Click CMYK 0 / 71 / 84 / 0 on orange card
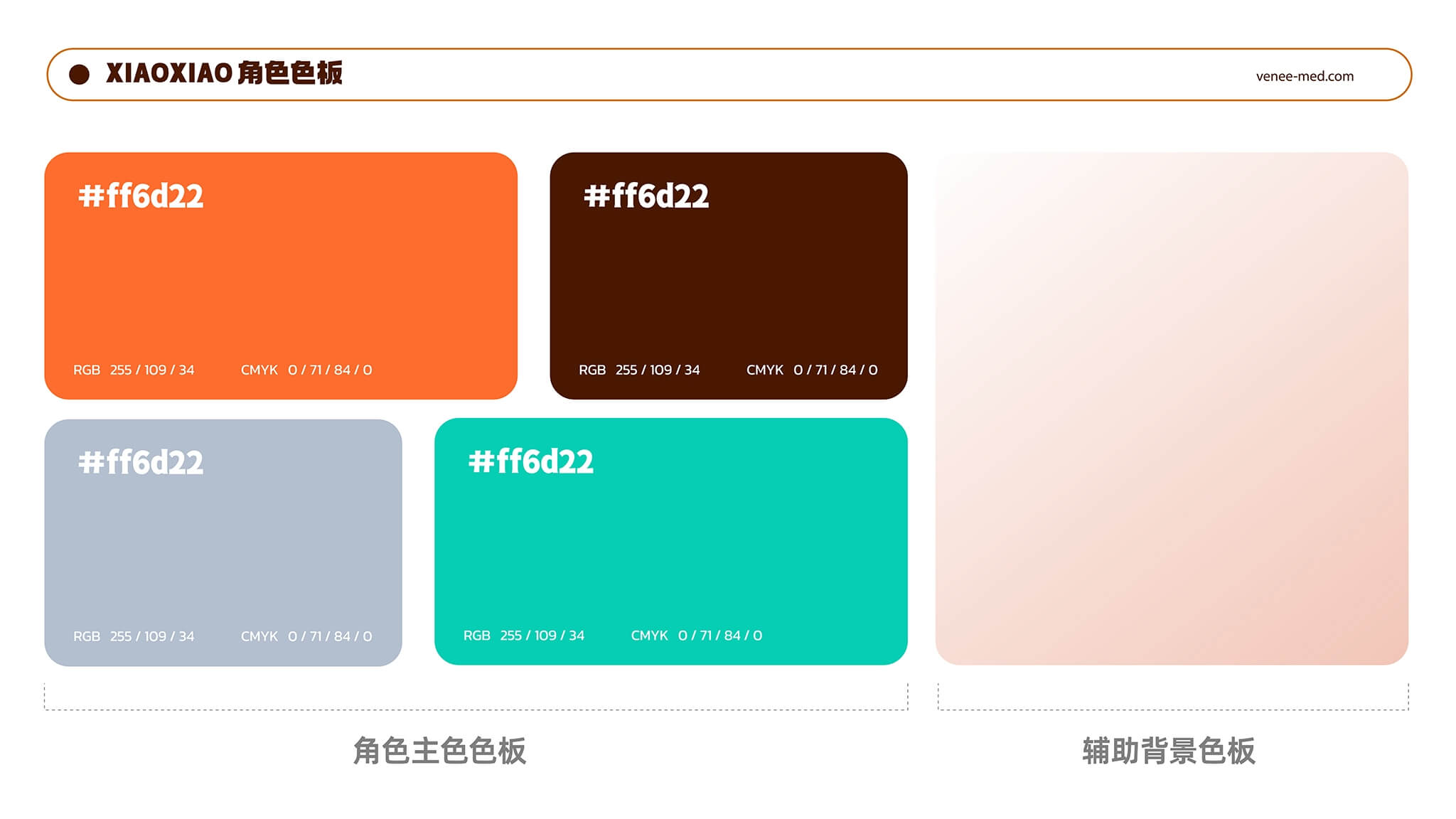1456x819 pixels. tap(306, 370)
